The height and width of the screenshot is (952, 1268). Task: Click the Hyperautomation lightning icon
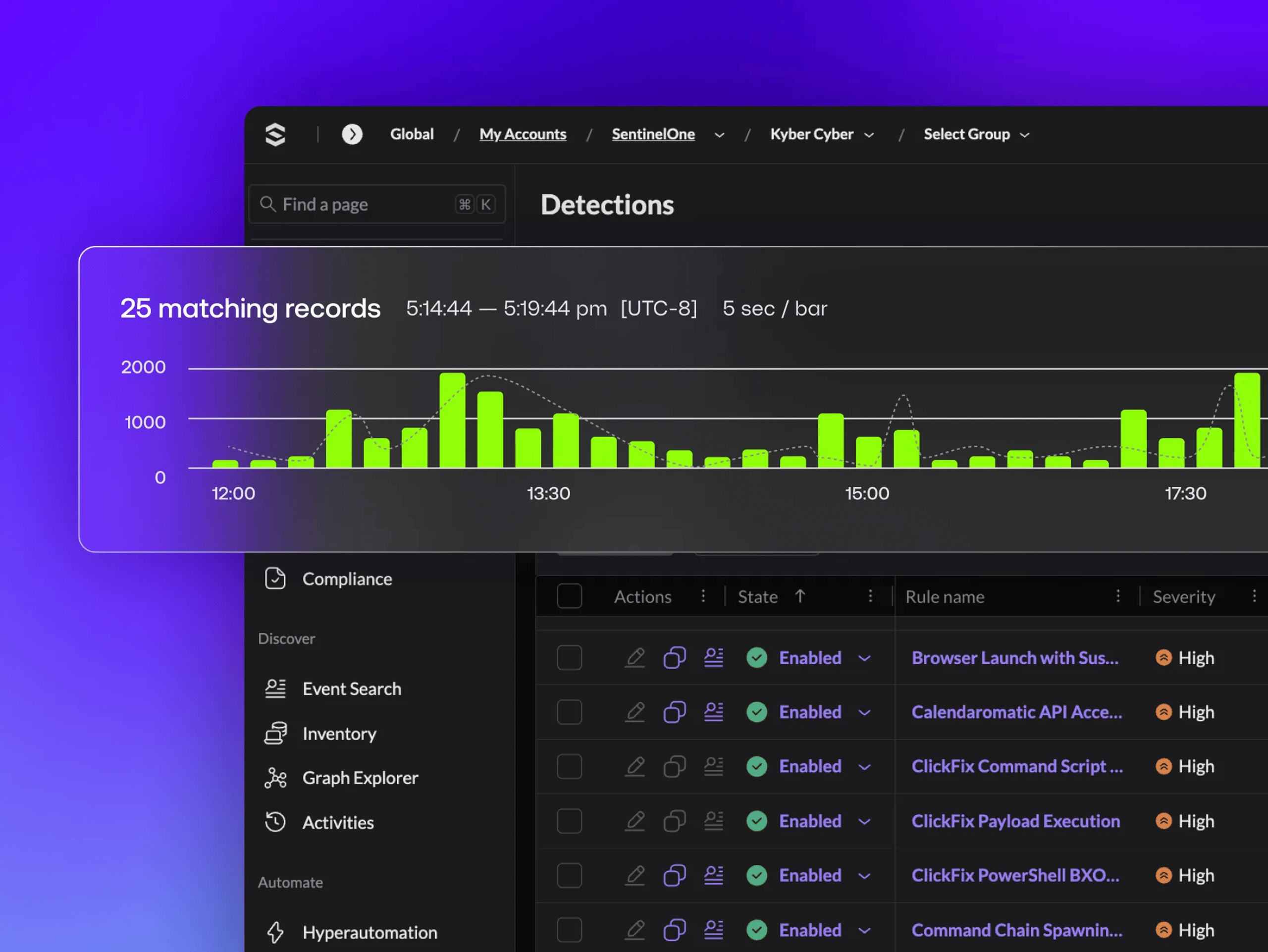(275, 932)
